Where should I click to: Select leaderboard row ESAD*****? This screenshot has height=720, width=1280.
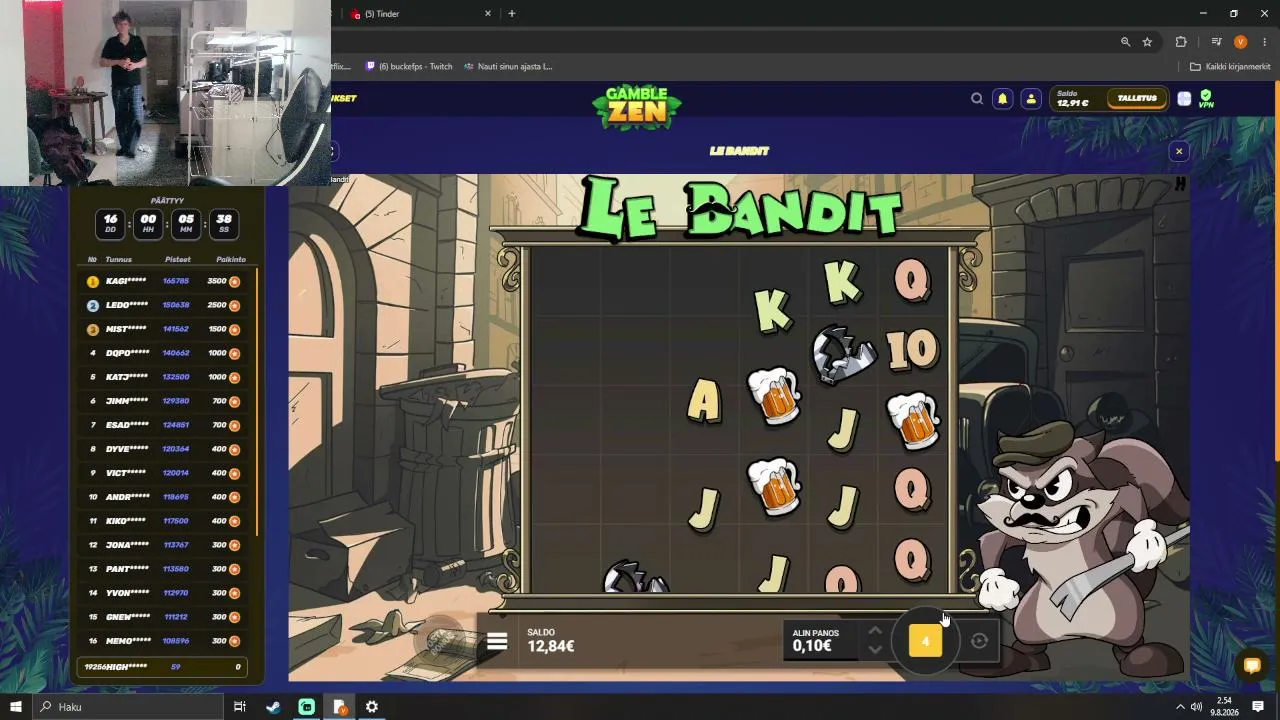(164, 425)
